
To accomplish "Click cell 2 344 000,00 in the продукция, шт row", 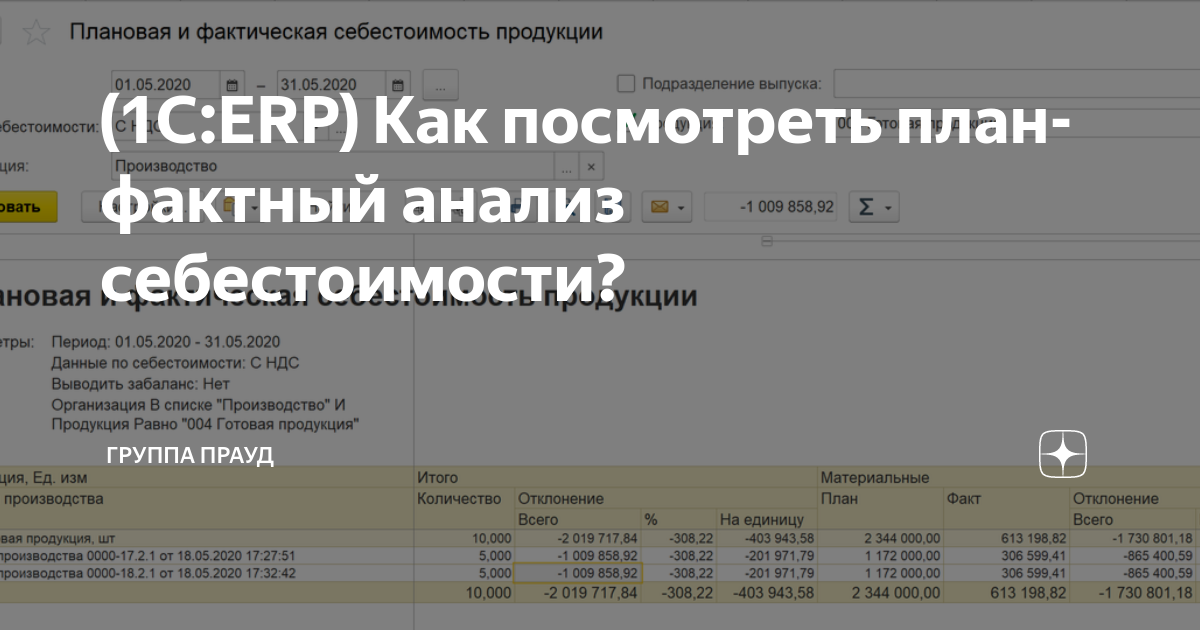I will coord(881,539).
